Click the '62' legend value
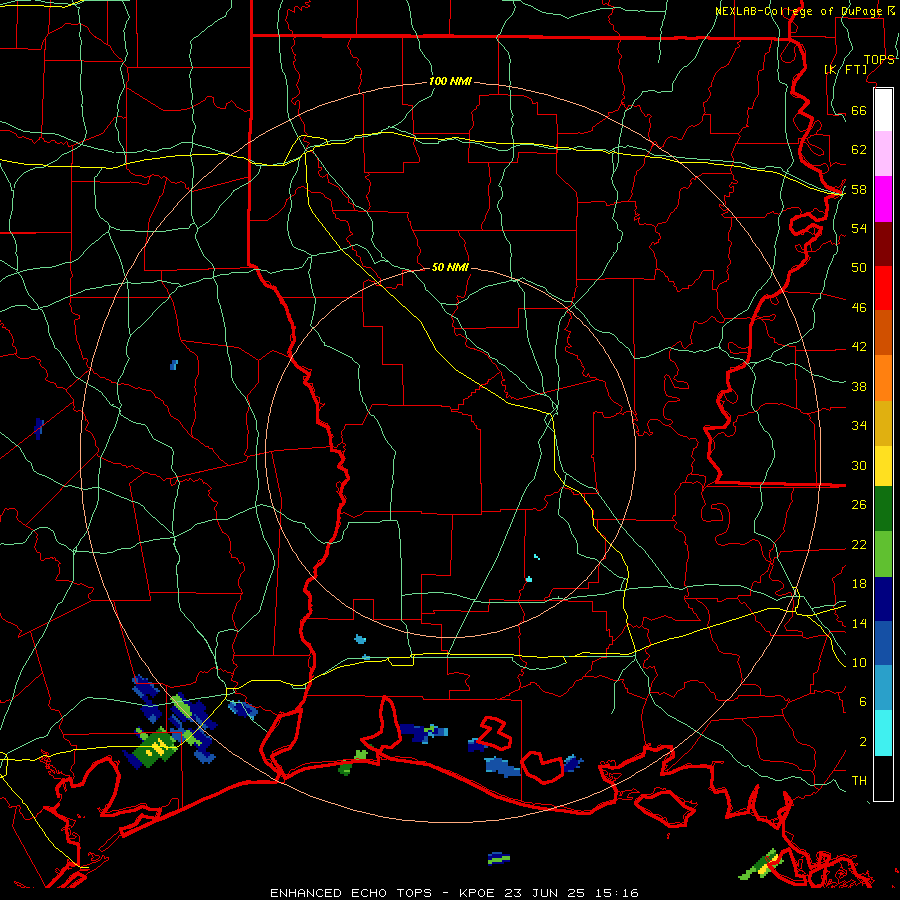Screen dimensions: 900x900 coord(859,150)
